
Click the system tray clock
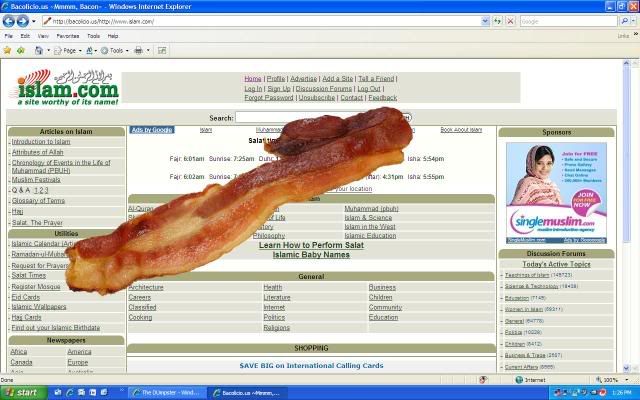pyautogui.click(x=623, y=393)
